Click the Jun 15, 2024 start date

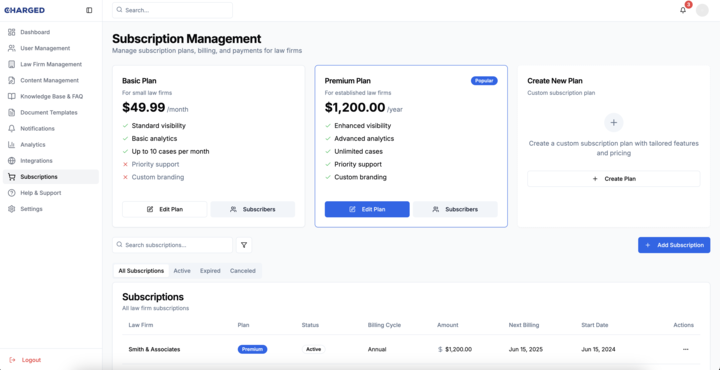[x=598, y=349]
